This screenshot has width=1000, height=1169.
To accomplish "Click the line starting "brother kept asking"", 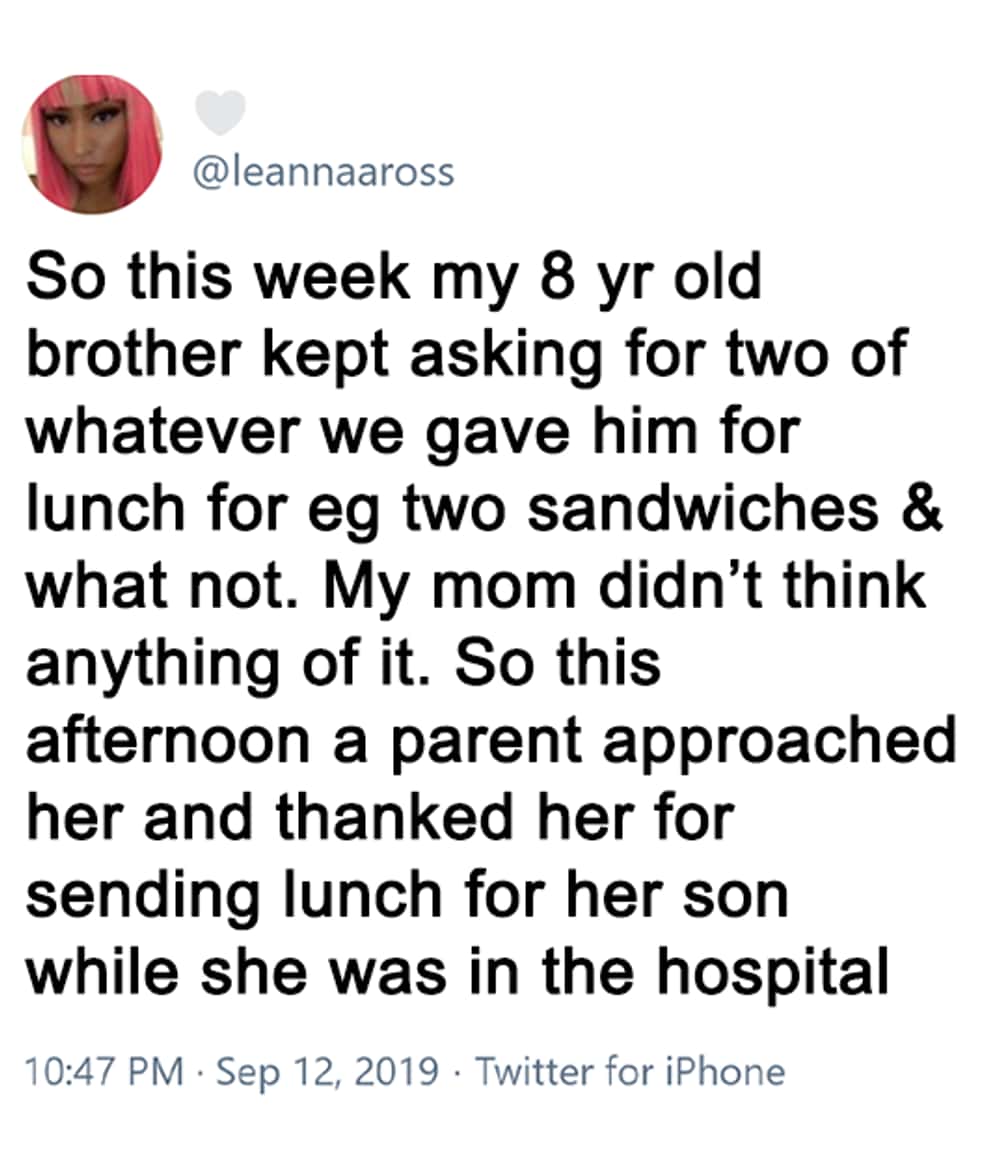I will [467, 355].
